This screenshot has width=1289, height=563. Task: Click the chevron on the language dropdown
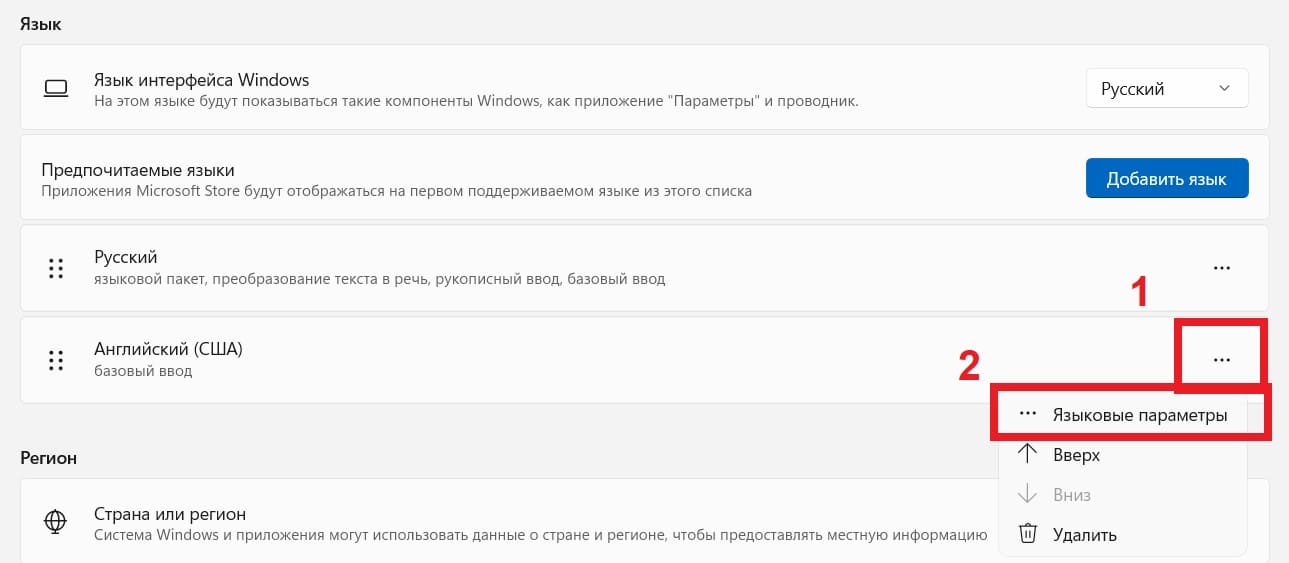click(1225, 88)
